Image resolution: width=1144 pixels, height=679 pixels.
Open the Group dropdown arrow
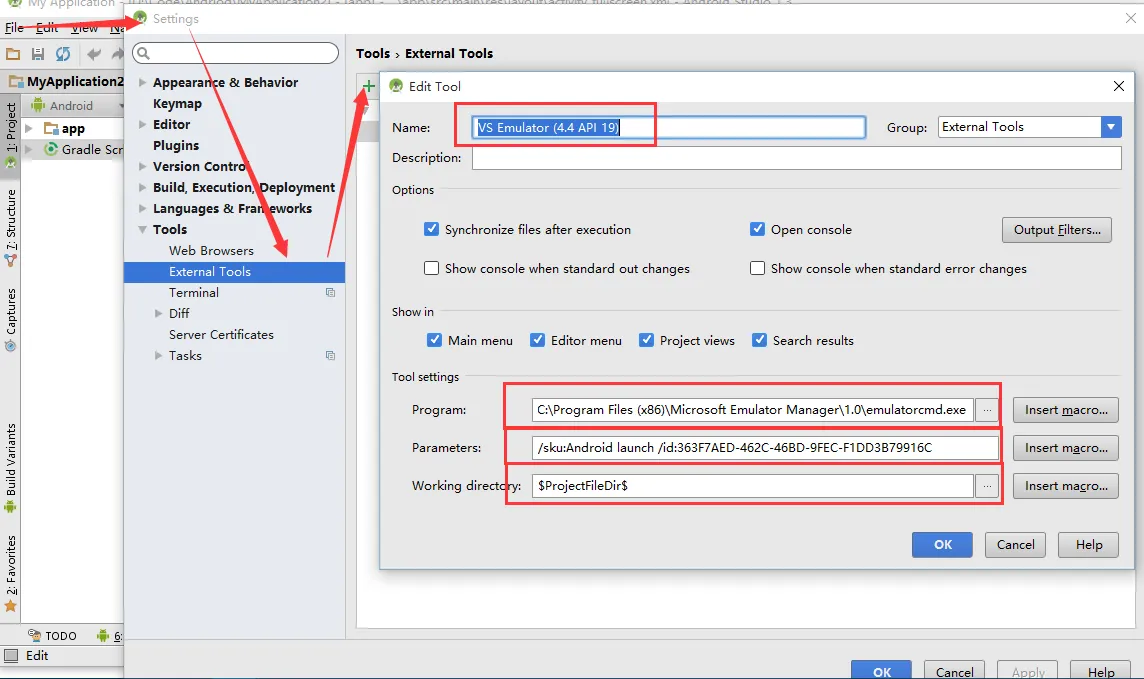(1110, 127)
